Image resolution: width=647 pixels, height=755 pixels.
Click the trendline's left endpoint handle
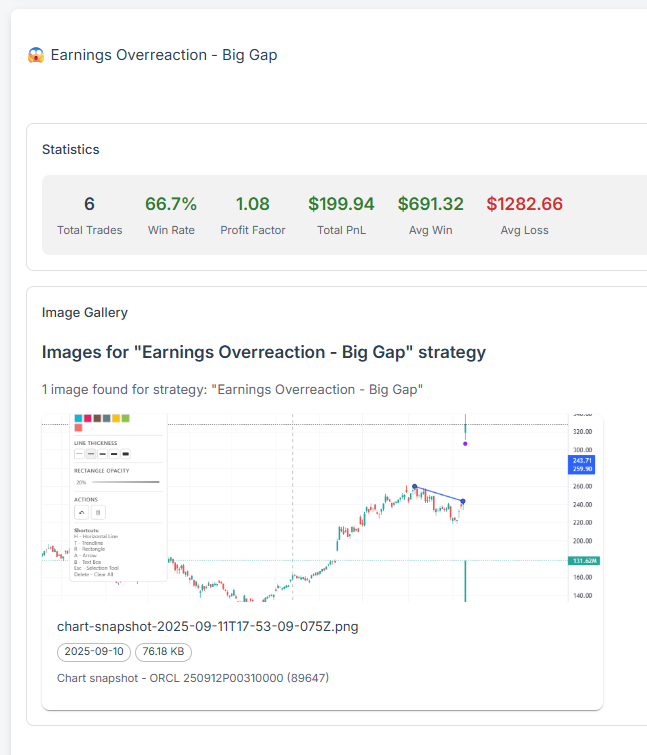point(414,487)
